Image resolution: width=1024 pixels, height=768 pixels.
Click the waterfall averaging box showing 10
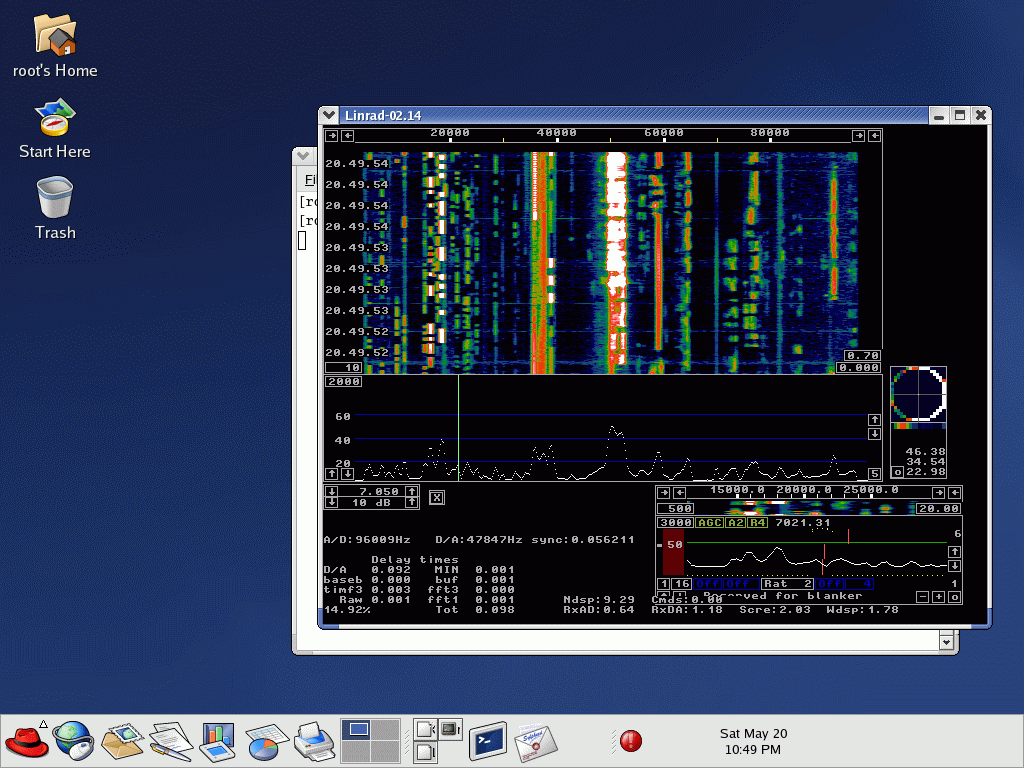click(344, 368)
